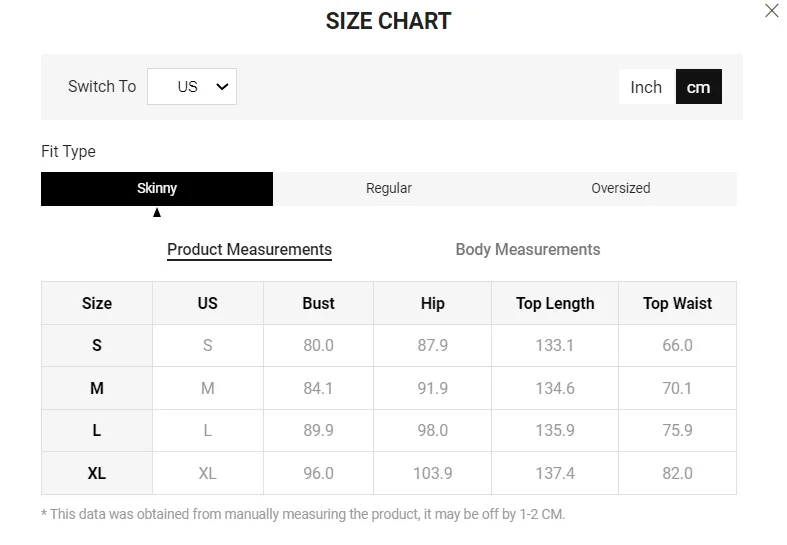The height and width of the screenshot is (545, 787).
Task: Choose the Regular fit type
Action: coord(389,188)
